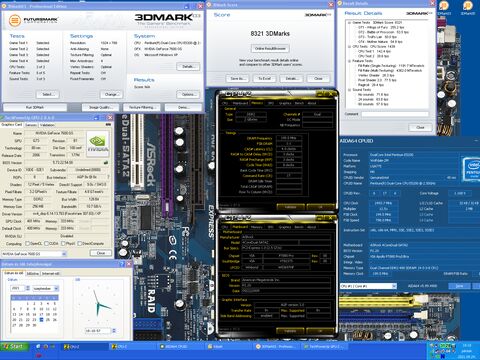Click the GPU-Z camera screenshot icon
The width and height of the screenshot is (480, 360).
[108, 125]
